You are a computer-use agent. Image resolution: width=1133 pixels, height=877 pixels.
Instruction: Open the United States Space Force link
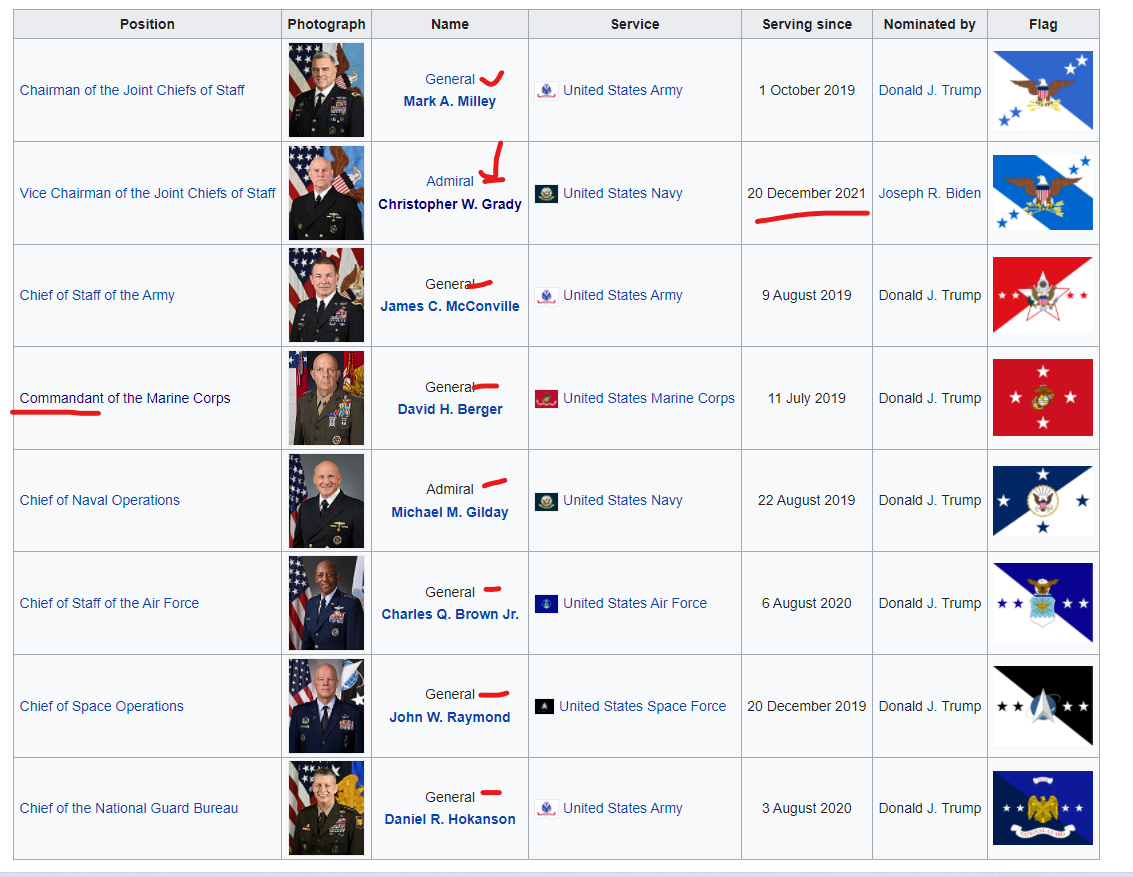coord(642,707)
